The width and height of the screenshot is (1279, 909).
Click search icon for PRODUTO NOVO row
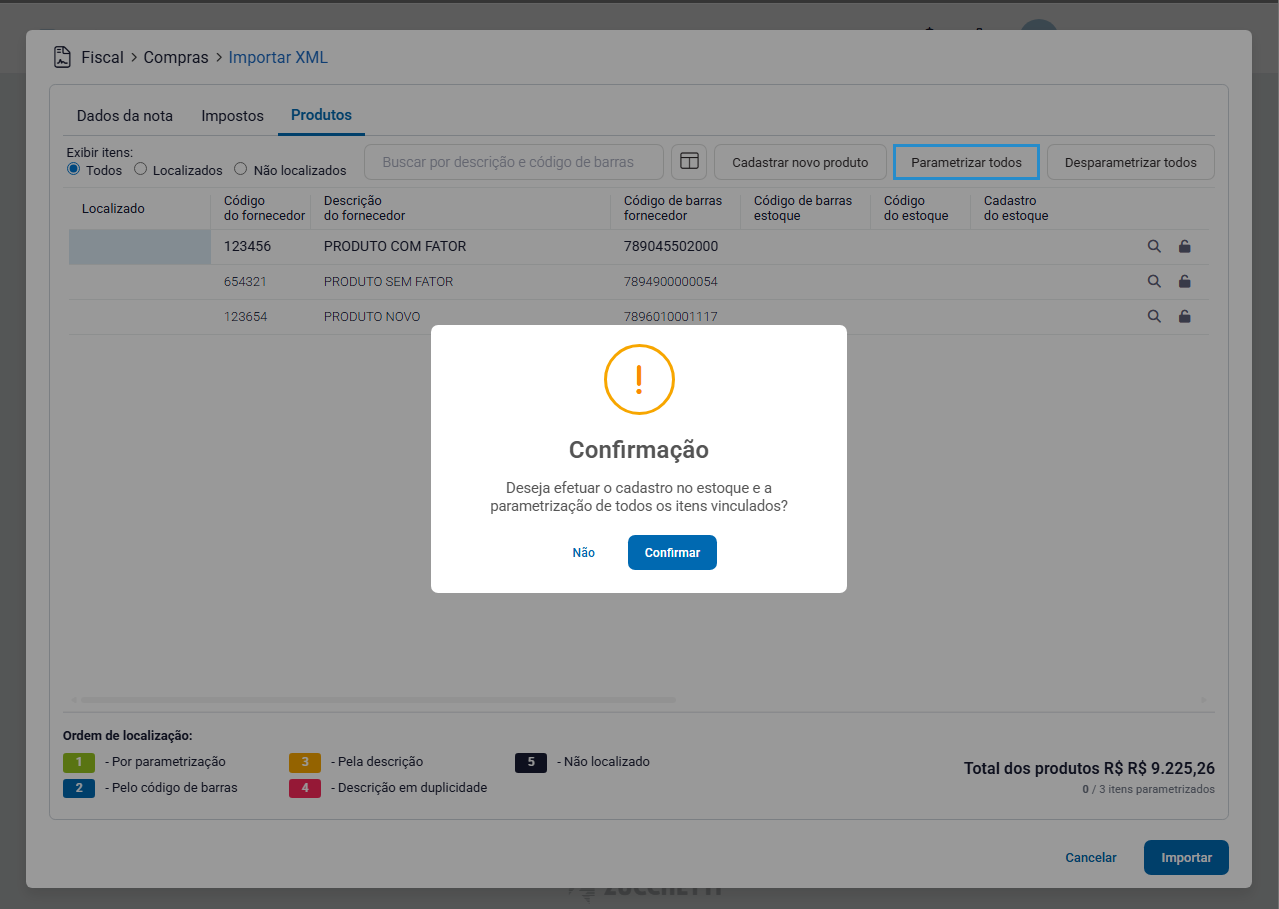pos(1154,317)
